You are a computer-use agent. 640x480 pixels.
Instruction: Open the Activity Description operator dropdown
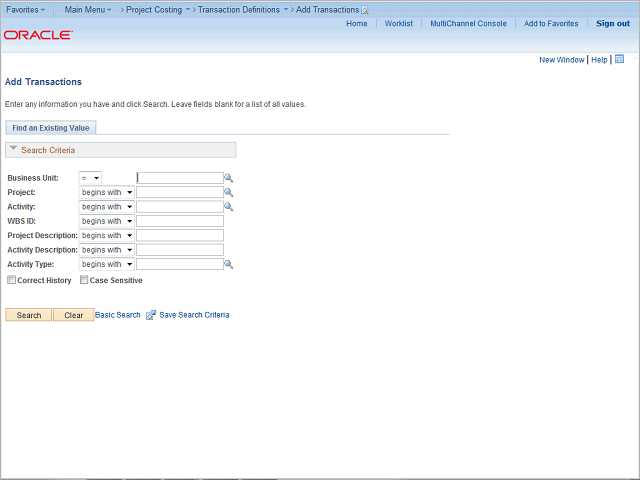point(107,250)
